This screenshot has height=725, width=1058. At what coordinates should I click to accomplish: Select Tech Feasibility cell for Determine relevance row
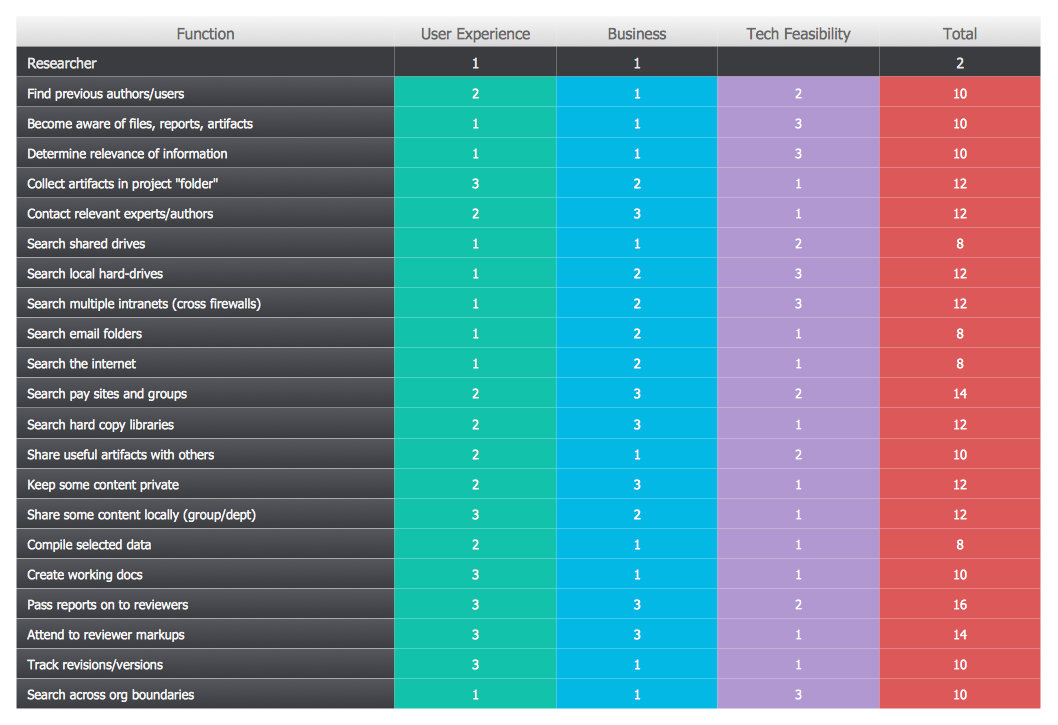[x=798, y=154]
